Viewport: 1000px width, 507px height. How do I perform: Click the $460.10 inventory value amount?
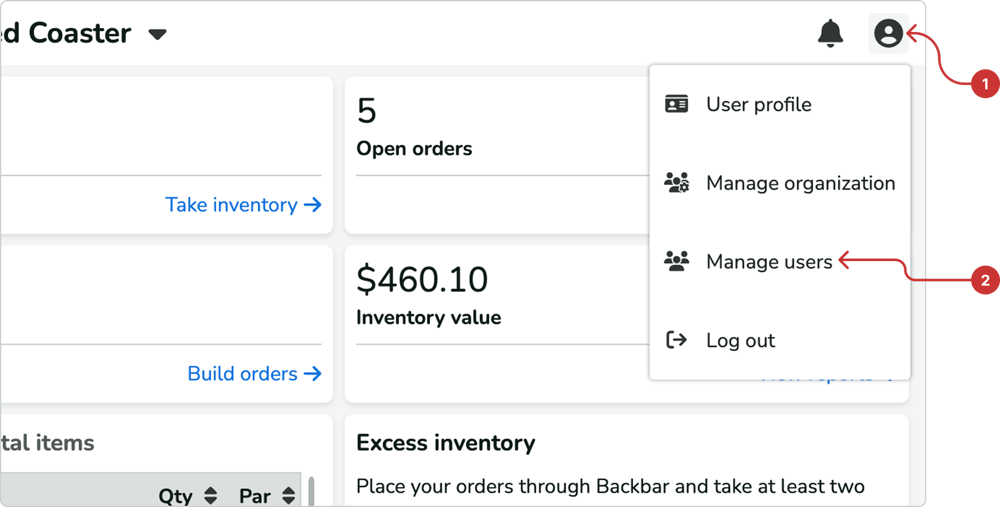pos(422,279)
